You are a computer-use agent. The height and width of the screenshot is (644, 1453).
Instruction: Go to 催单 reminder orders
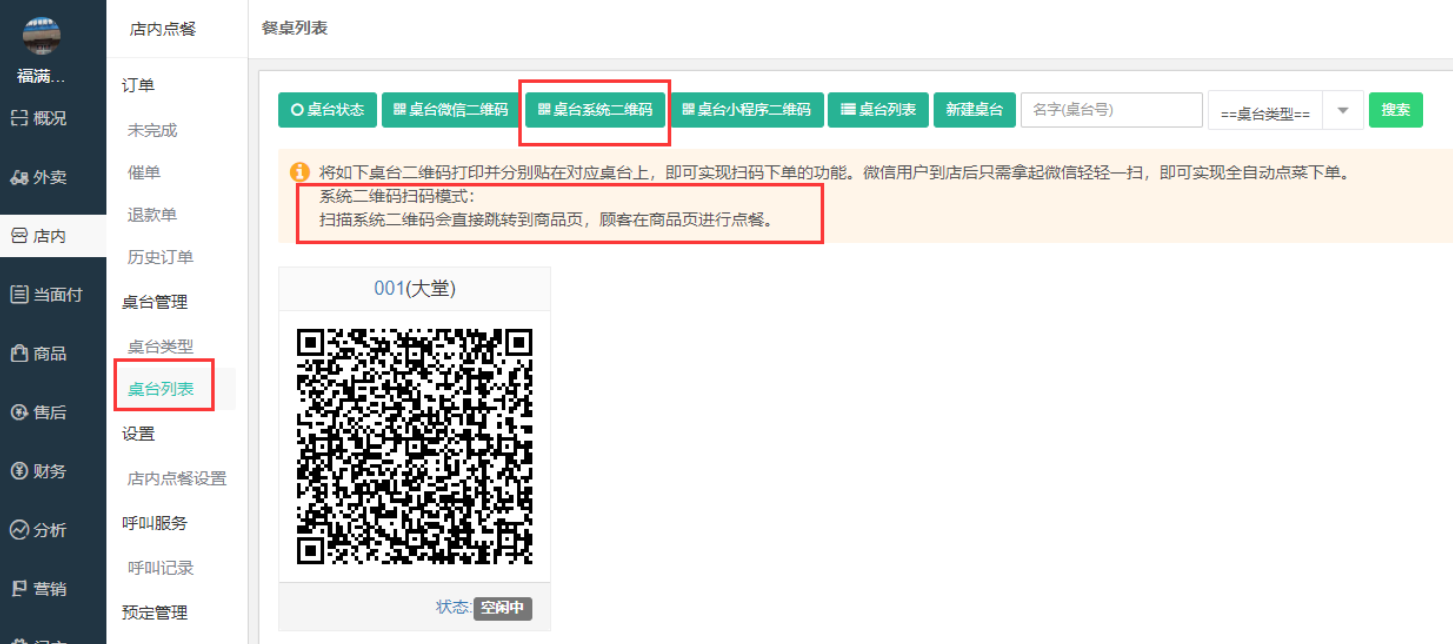[144, 173]
